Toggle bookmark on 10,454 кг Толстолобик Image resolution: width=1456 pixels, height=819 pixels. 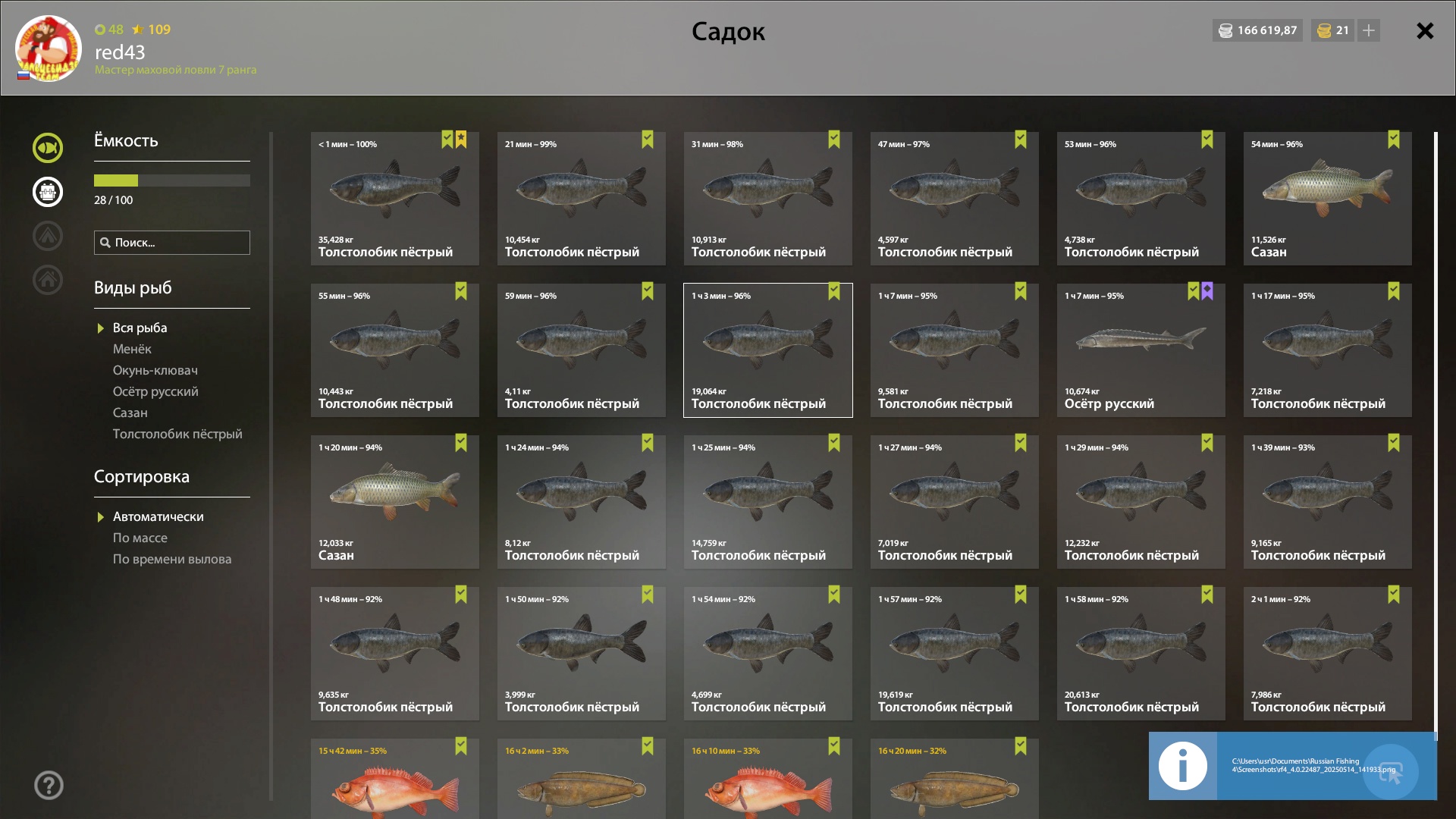click(648, 140)
